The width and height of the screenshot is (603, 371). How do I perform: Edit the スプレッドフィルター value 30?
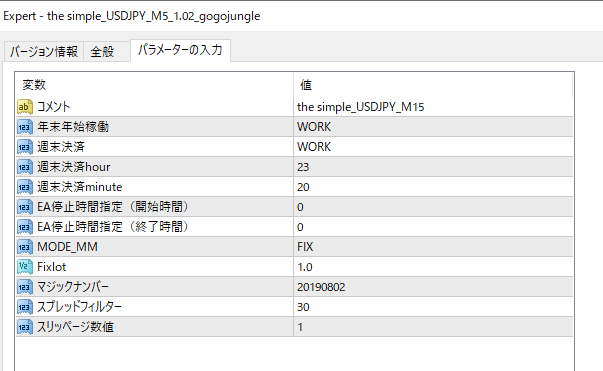point(433,307)
